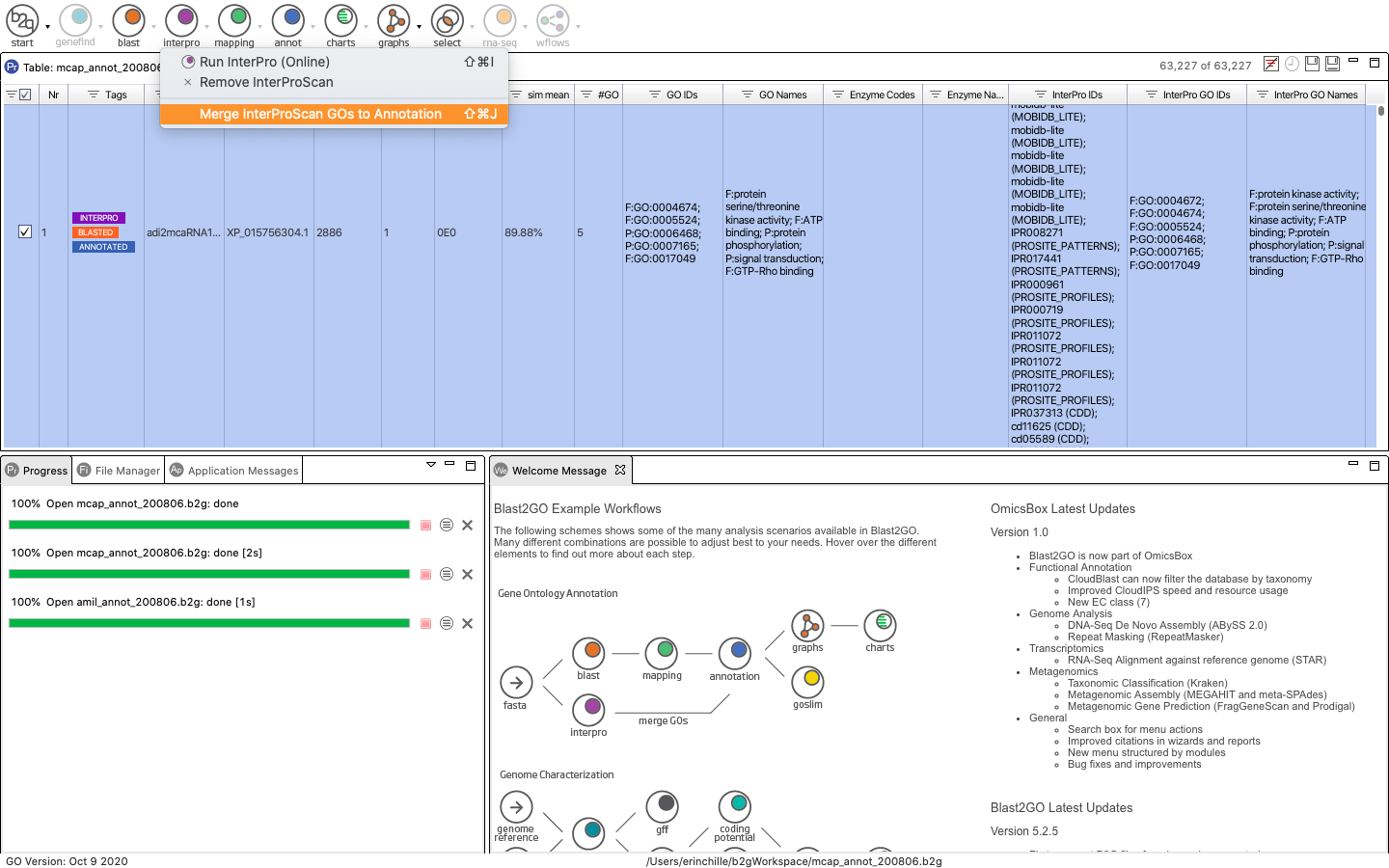The height and width of the screenshot is (868, 1389).
Task: Click the genefind toolbar icon
Action: pos(75,20)
